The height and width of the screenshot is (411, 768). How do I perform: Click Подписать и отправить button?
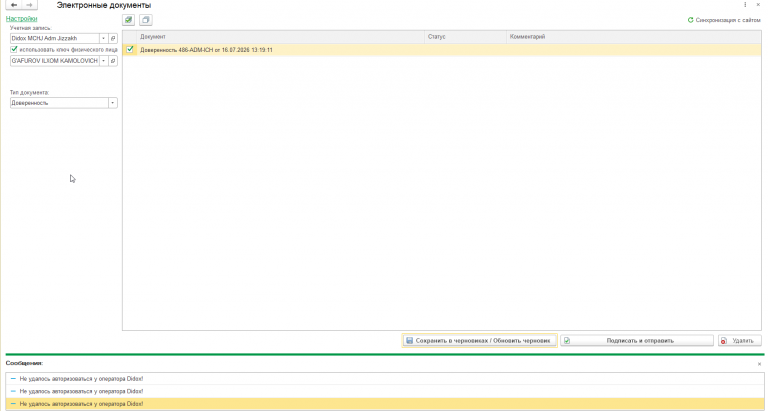(637, 340)
